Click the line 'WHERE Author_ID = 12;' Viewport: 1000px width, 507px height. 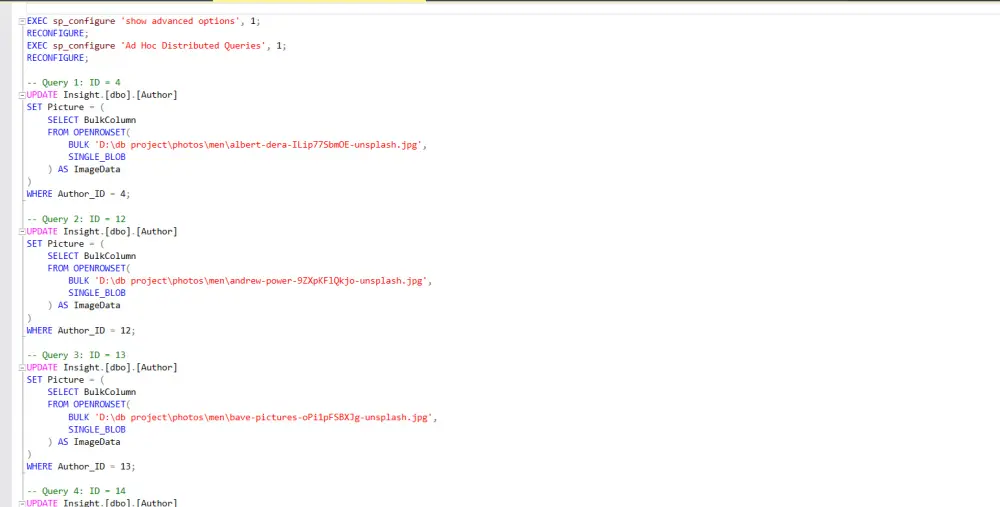[x=81, y=330]
